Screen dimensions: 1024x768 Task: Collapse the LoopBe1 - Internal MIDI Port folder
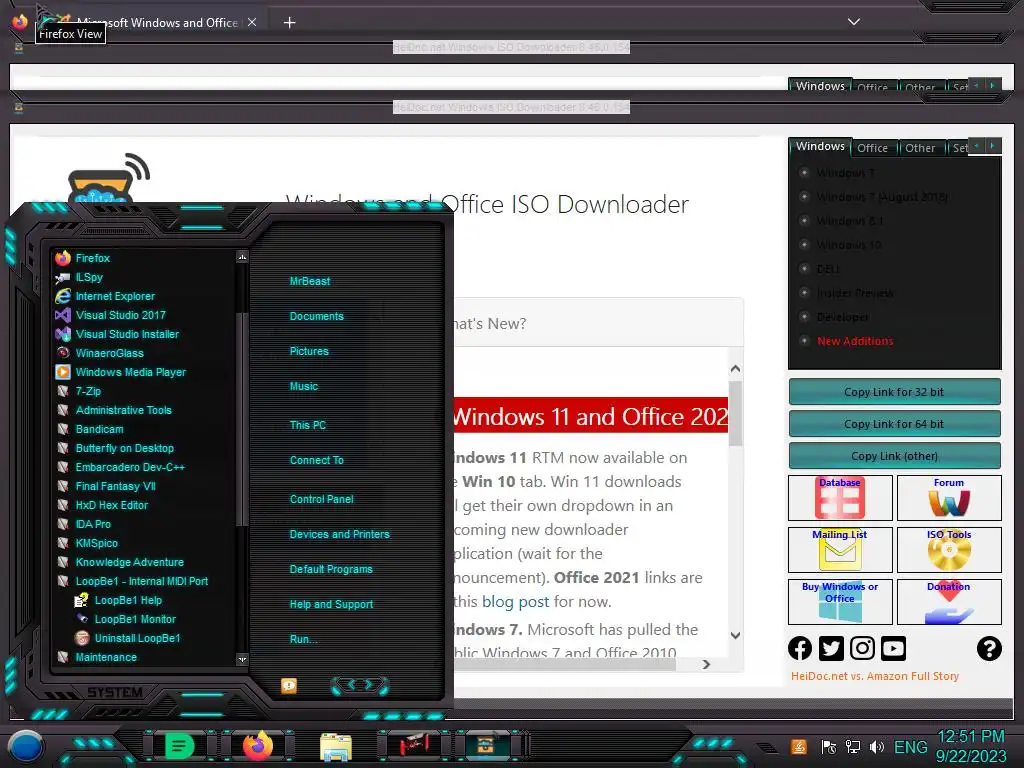click(132, 581)
